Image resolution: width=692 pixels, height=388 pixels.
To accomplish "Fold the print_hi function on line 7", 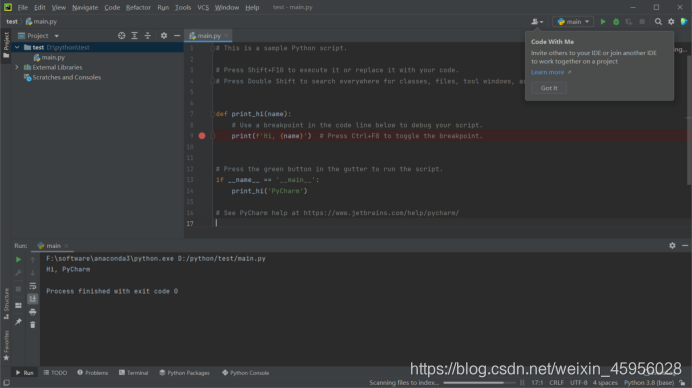I will click(x=212, y=114).
